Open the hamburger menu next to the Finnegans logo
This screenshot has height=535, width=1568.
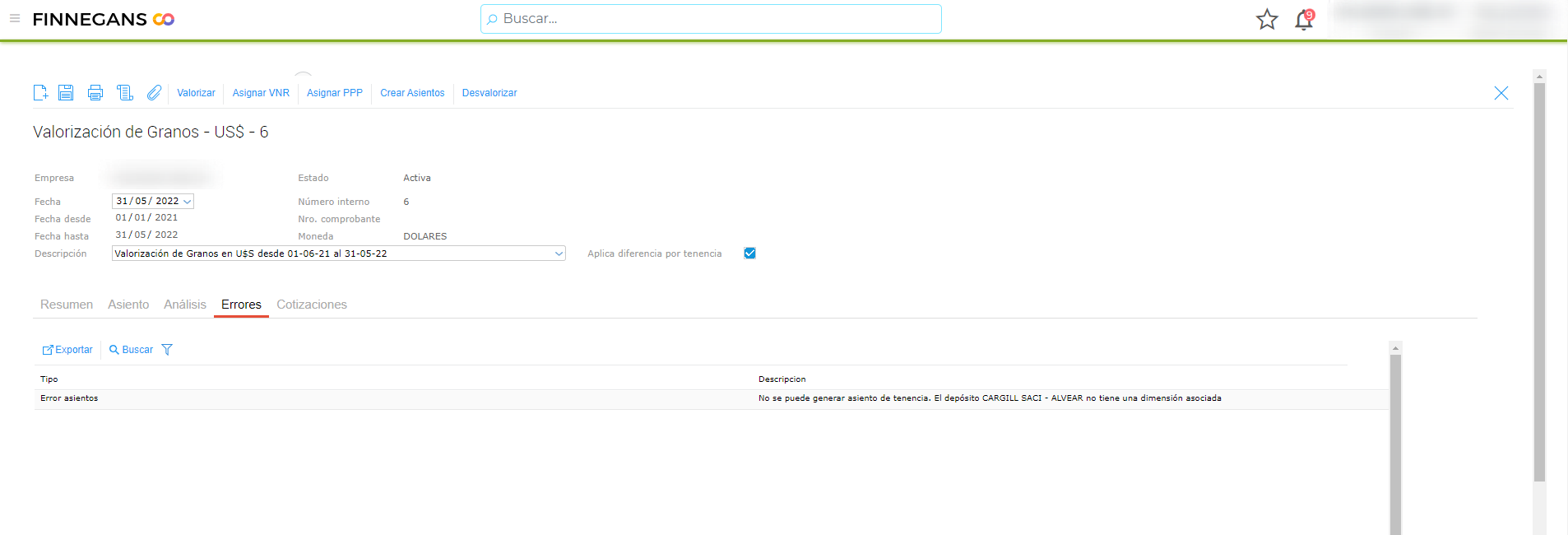click(15, 18)
